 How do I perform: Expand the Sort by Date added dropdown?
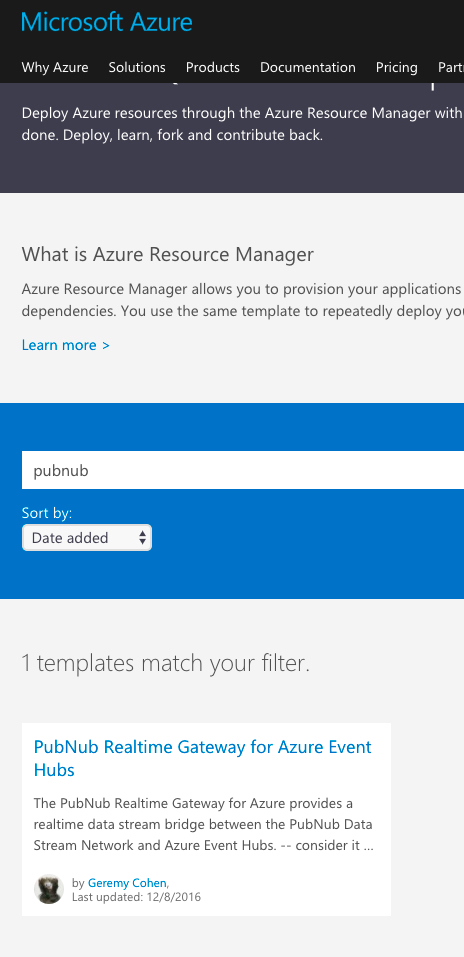click(87, 538)
